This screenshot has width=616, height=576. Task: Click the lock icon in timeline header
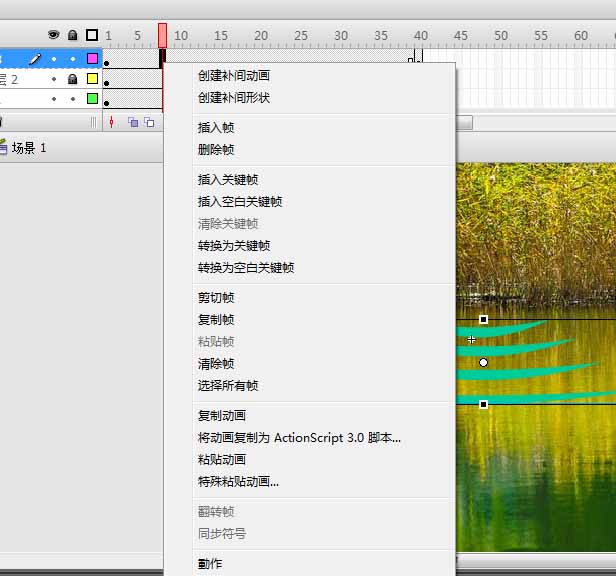[x=72, y=35]
